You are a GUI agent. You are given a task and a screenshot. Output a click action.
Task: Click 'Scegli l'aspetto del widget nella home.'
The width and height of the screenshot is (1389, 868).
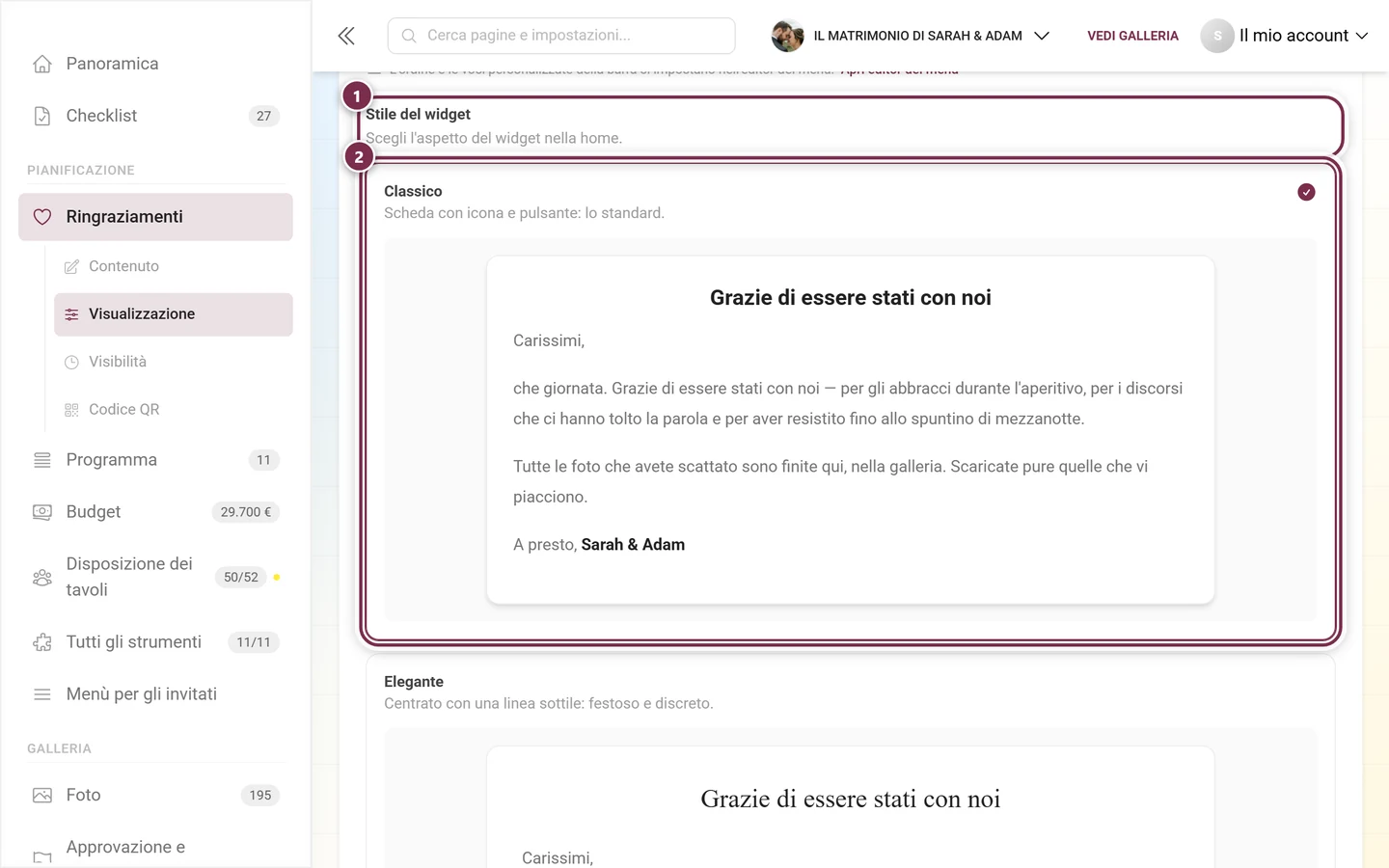click(494, 138)
